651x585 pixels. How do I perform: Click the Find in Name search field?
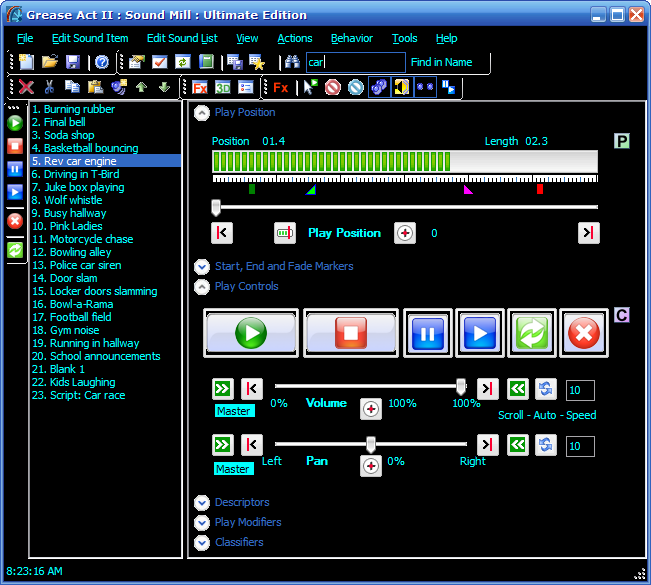(355, 62)
